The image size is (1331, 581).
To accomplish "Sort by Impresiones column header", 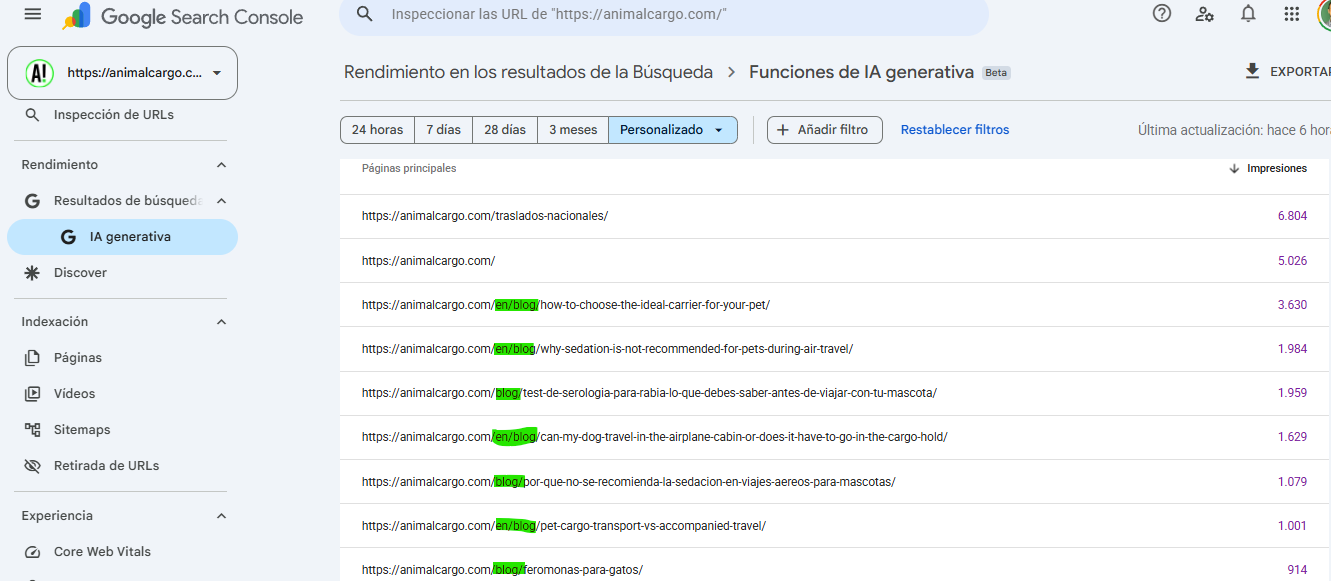I will click(x=1277, y=169).
